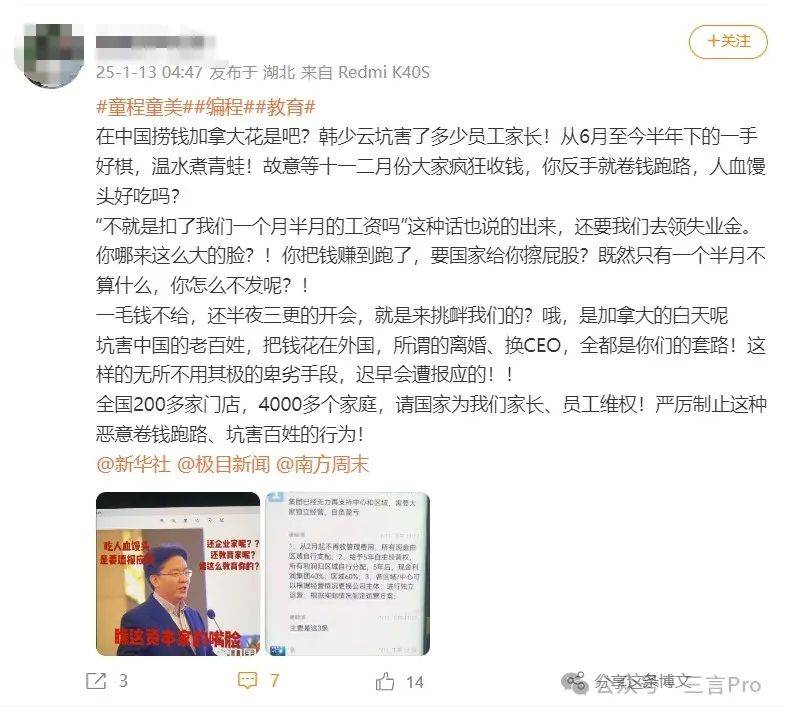This screenshot has width=786, height=715.
Task: Open the blurred user avatar profile
Action: click(50, 55)
